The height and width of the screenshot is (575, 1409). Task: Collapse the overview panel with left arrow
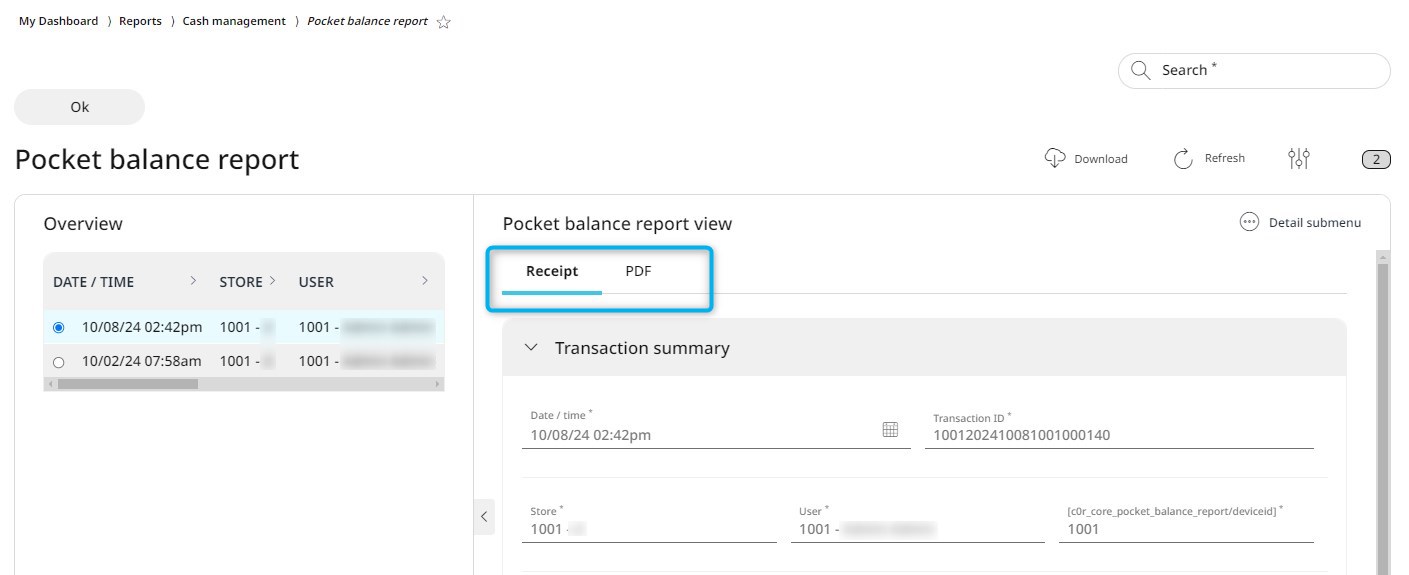coord(484,516)
